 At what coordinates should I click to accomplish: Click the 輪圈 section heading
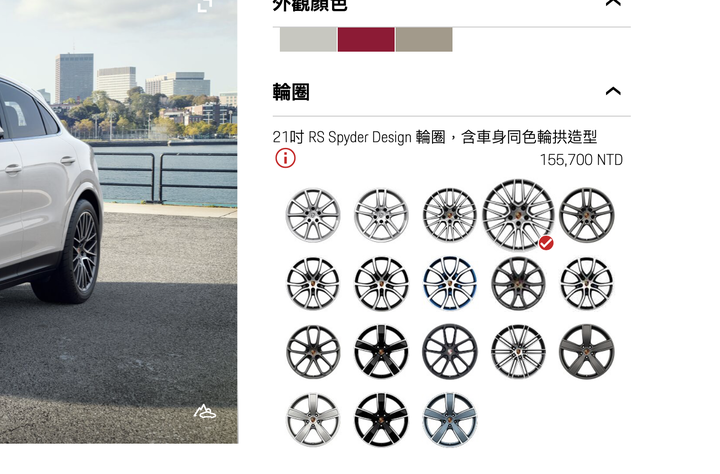point(291,92)
